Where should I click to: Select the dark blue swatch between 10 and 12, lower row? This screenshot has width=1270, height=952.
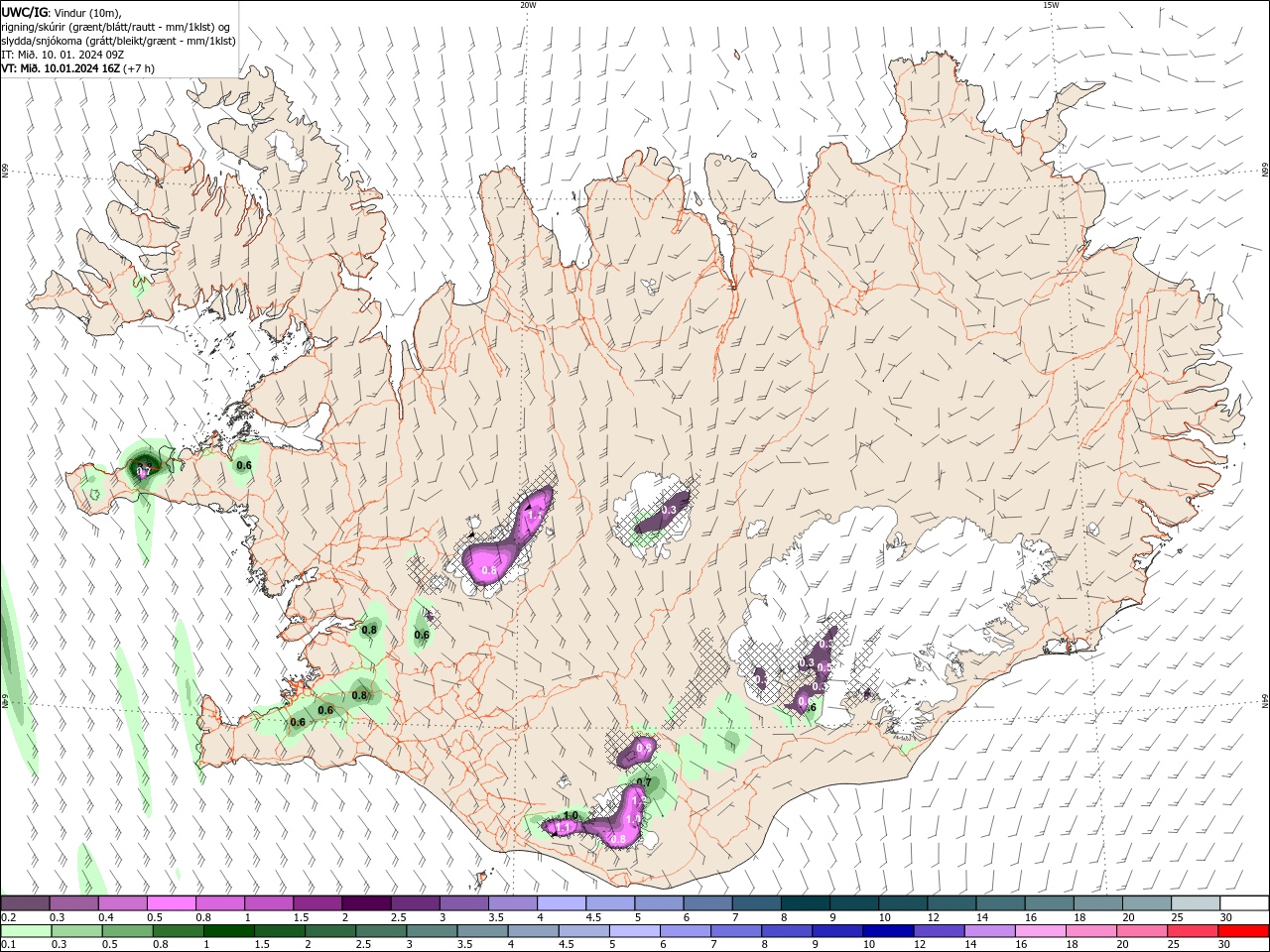[888, 931]
